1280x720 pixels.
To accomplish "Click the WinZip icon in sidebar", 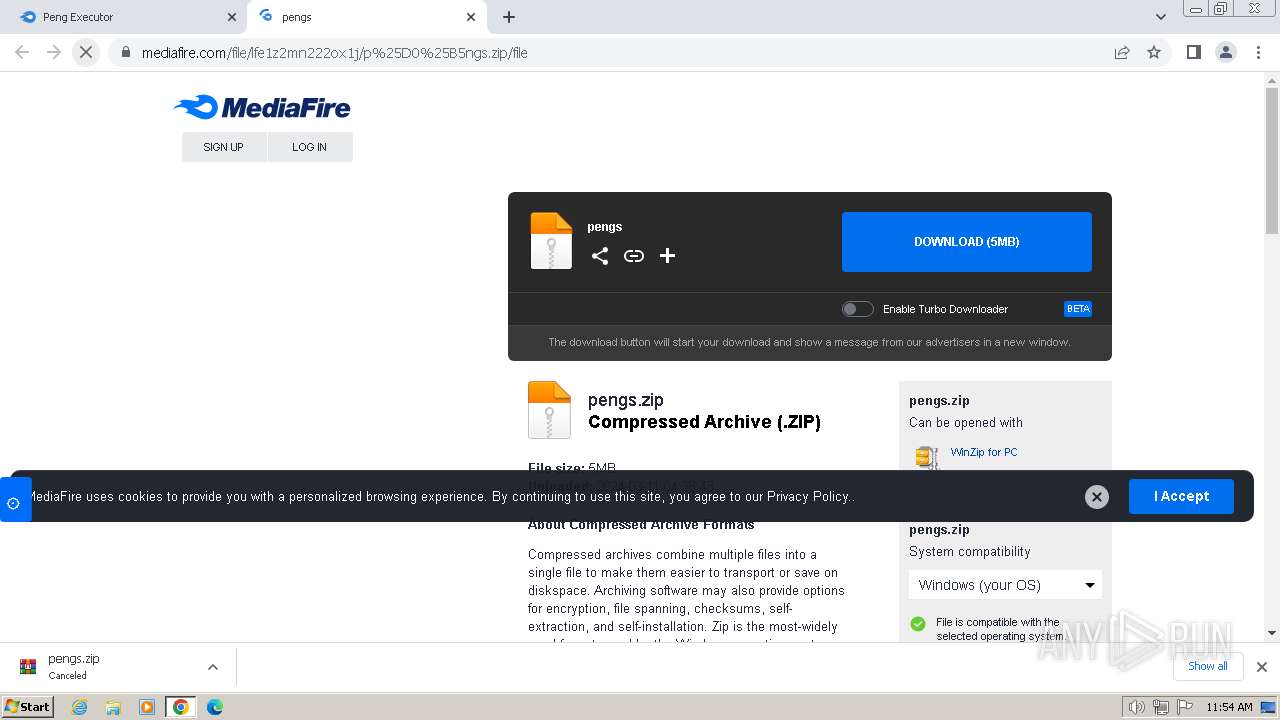I will click(927, 457).
